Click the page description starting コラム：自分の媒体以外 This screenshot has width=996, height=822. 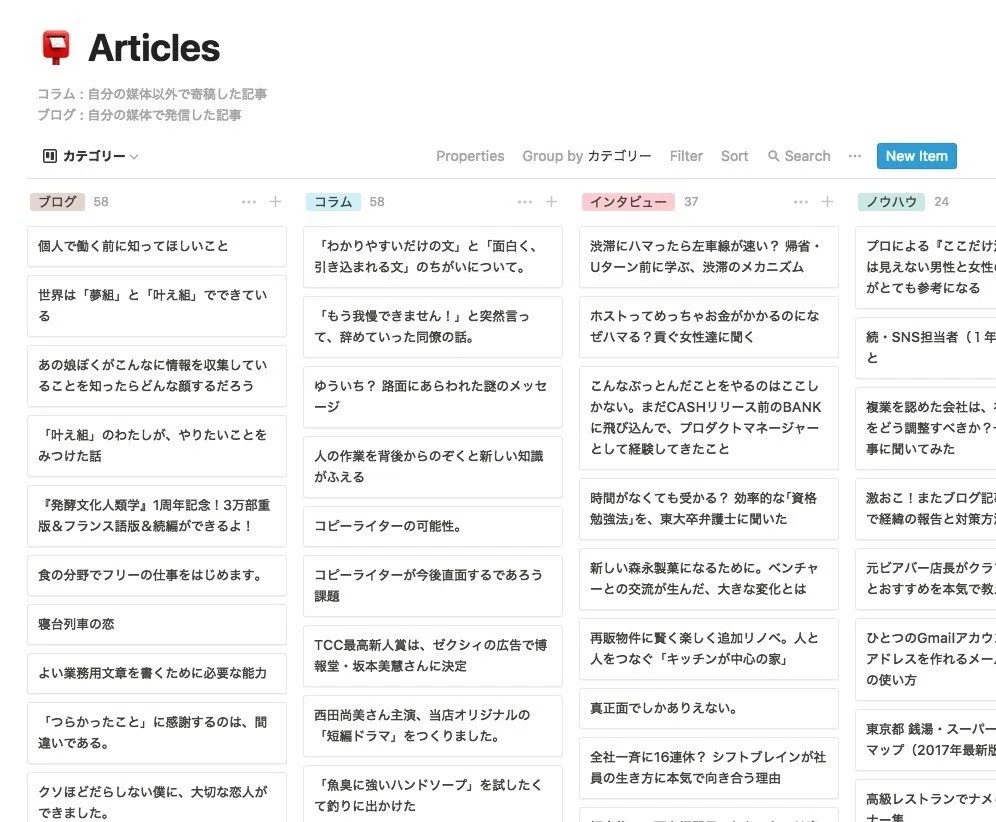click(x=152, y=104)
